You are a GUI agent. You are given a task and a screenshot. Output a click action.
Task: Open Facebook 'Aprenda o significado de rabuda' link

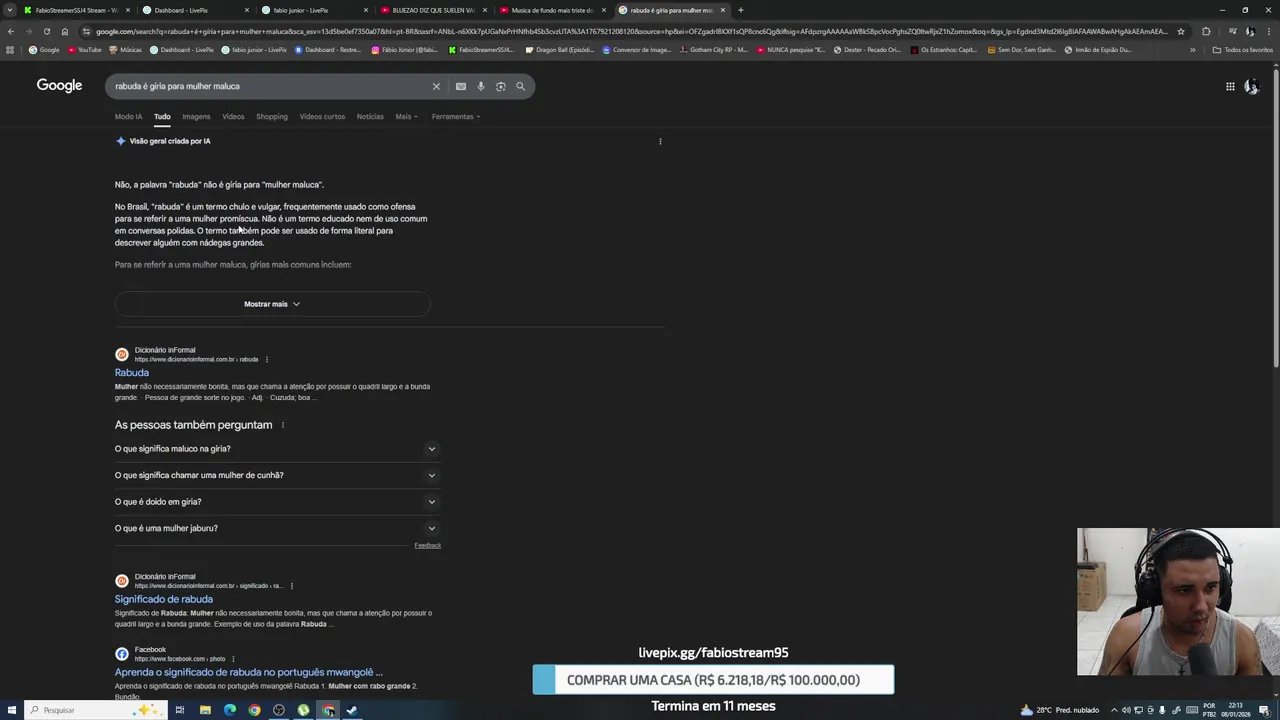click(248, 672)
